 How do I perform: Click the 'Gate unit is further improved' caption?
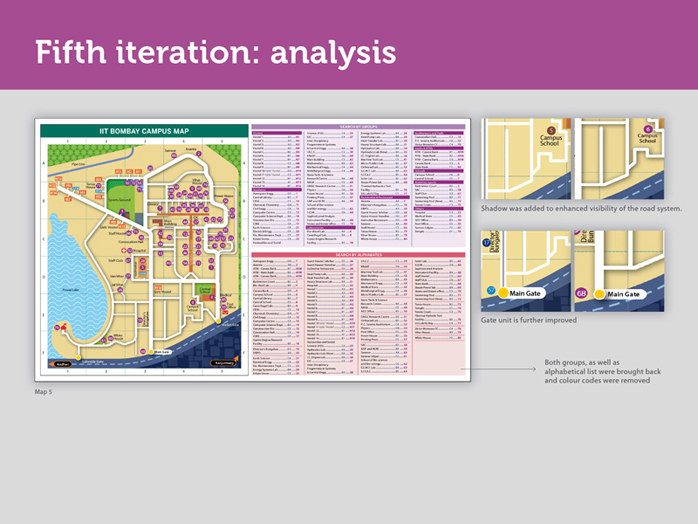[x=528, y=320]
